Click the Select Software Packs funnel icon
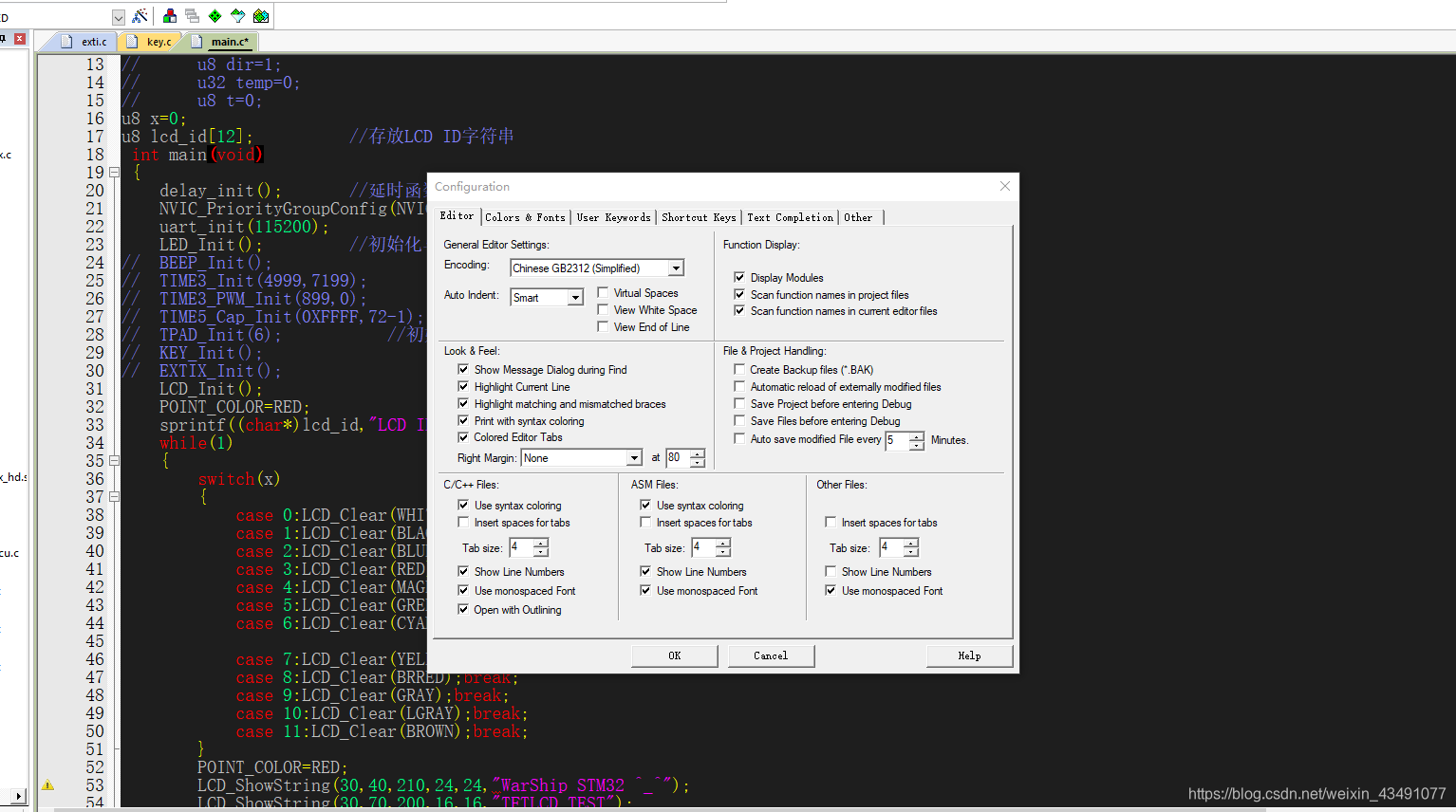 238,16
